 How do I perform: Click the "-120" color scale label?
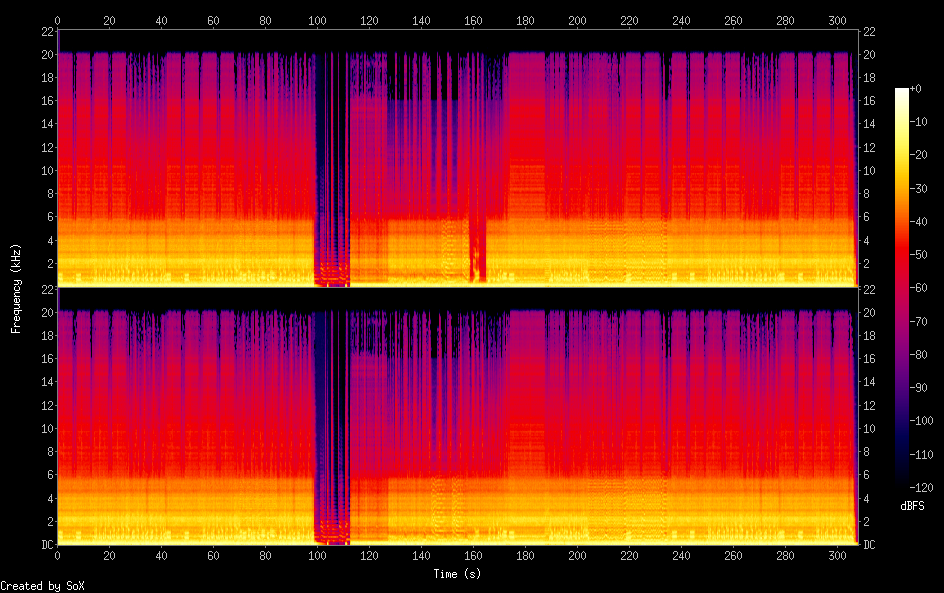pos(921,488)
